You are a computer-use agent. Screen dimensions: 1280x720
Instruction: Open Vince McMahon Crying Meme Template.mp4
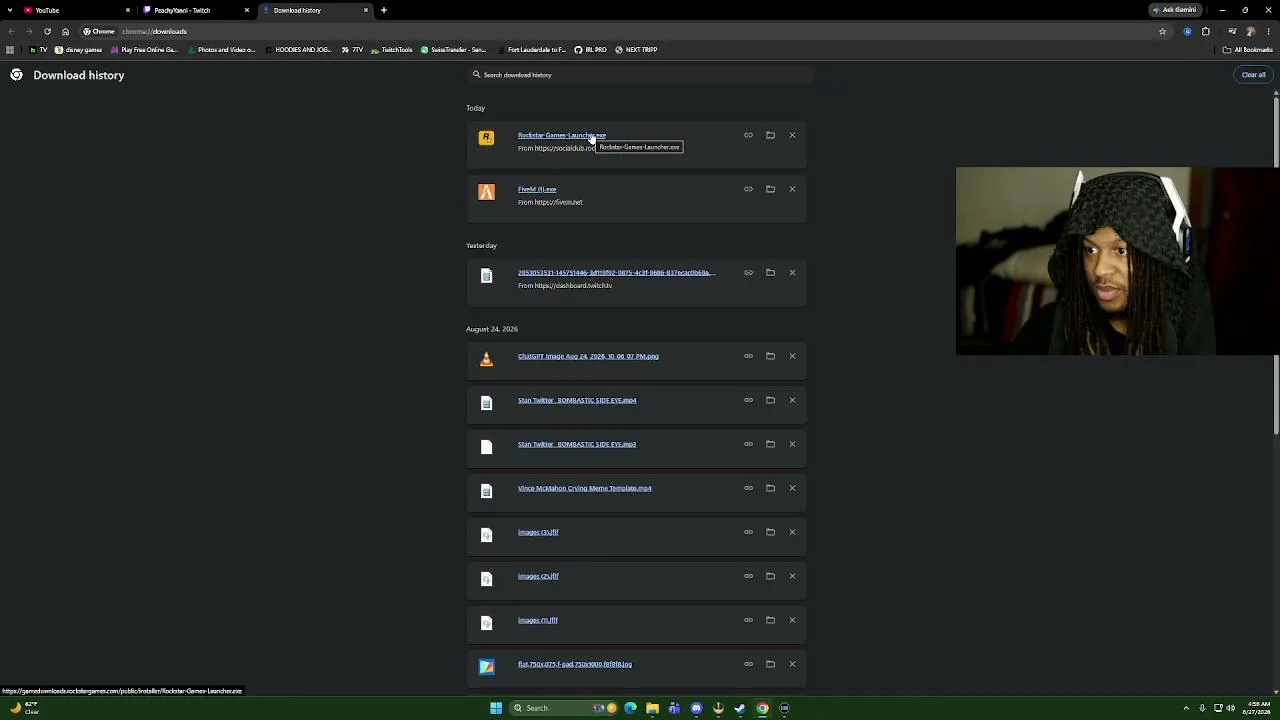click(x=585, y=488)
